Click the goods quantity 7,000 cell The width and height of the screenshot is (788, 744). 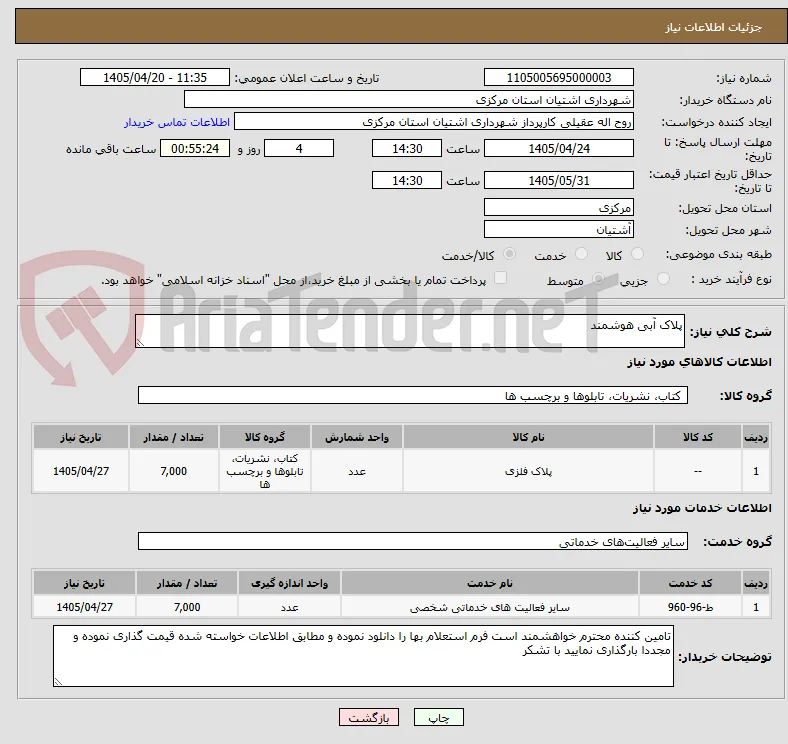pyautogui.click(x=174, y=471)
